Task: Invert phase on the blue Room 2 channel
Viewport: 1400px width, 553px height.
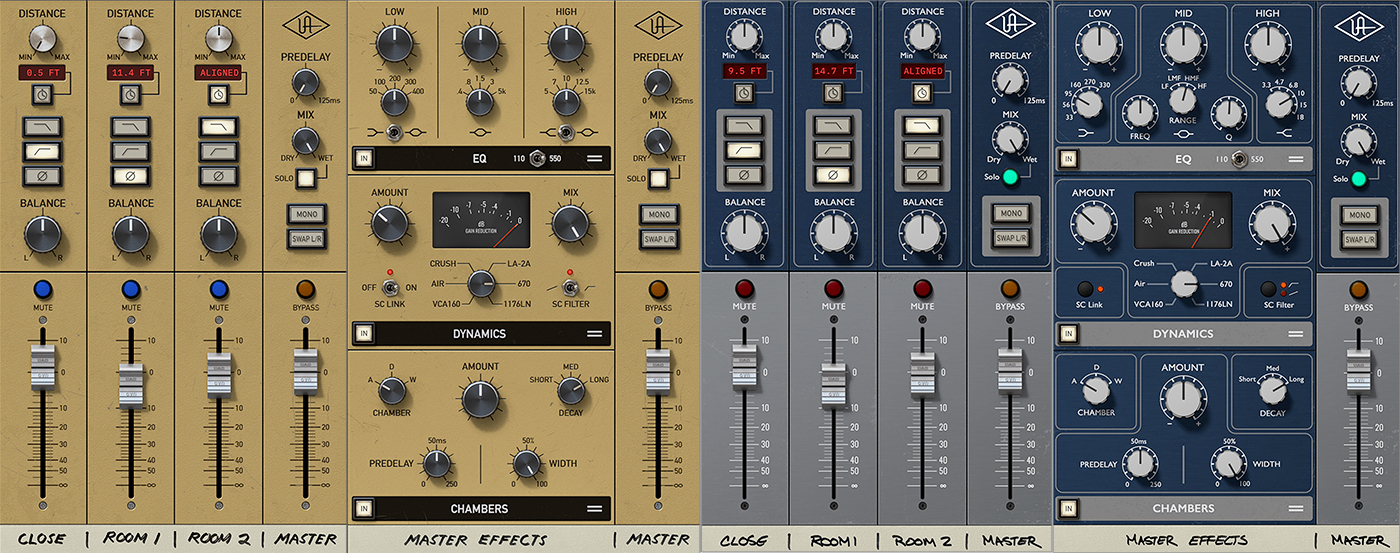Action: click(922, 176)
